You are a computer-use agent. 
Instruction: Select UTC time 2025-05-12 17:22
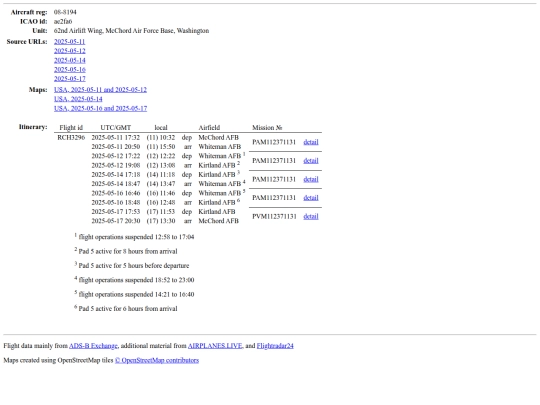pyautogui.click(x=116, y=156)
